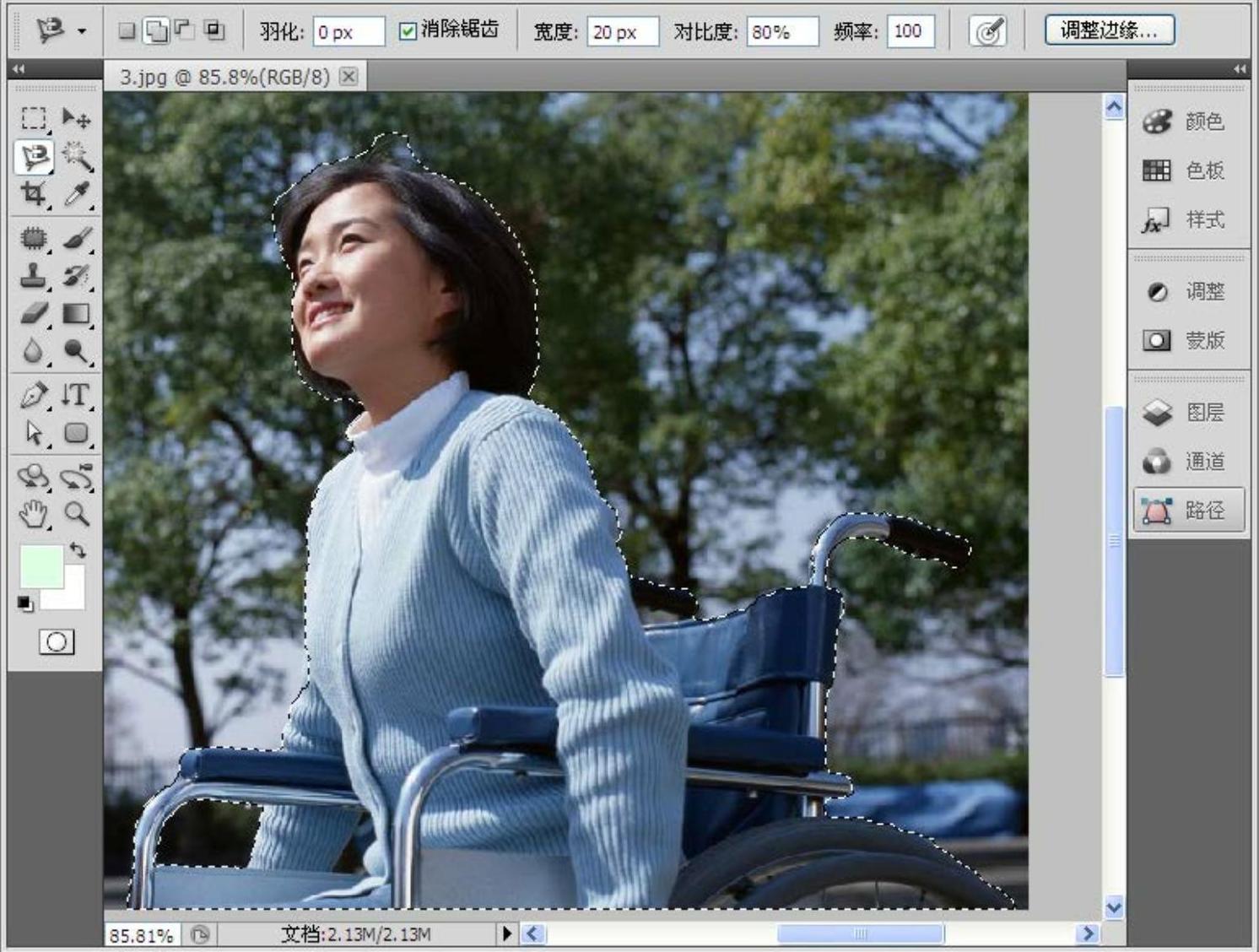This screenshot has width=1259, height=952.
Task: Pick the Eyedropper tool
Action: (76, 194)
